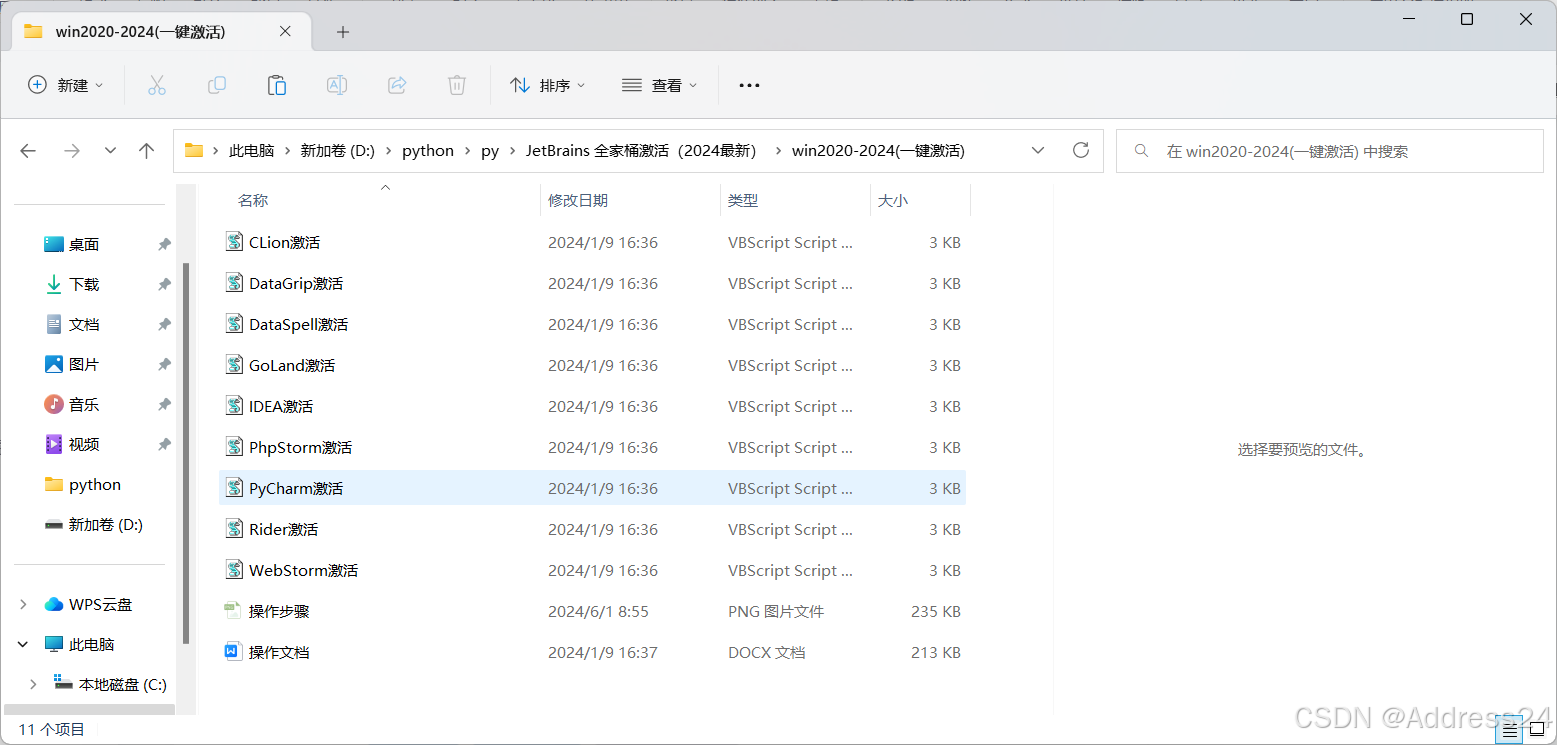This screenshot has width=1557, height=745.
Task: Select the Rider激活 file
Action: 592,529
